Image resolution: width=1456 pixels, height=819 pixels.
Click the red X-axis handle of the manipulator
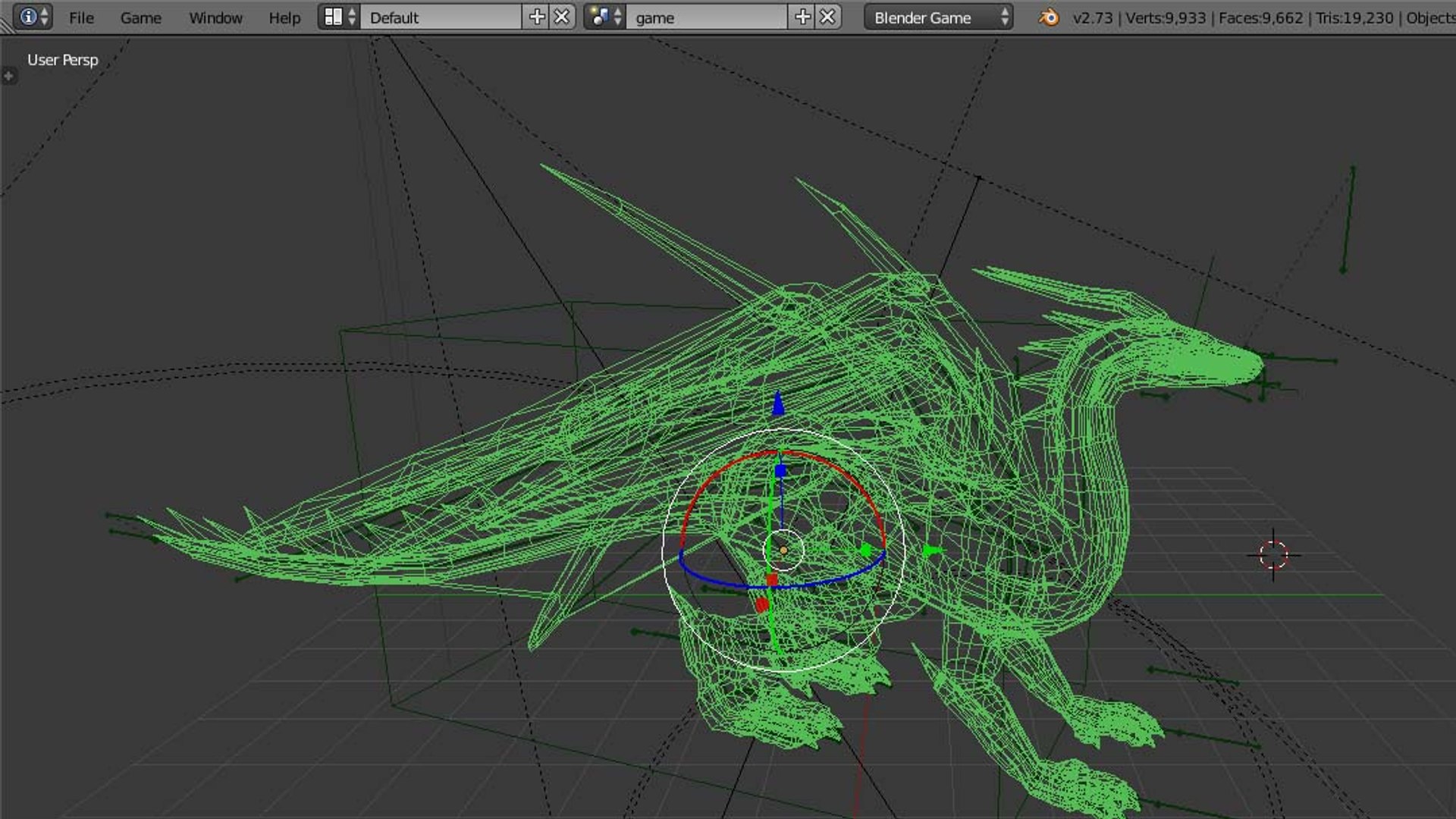tap(761, 604)
